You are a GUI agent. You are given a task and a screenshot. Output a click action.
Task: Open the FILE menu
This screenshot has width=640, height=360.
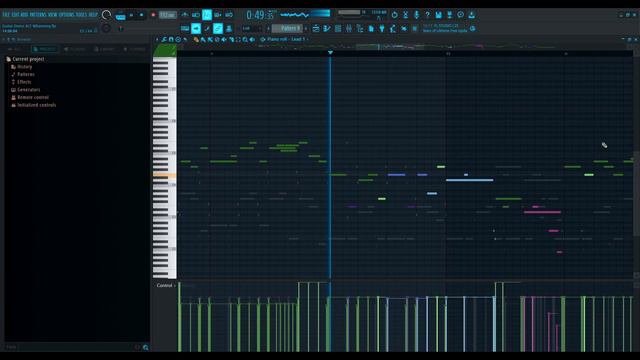tap(6, 15)
